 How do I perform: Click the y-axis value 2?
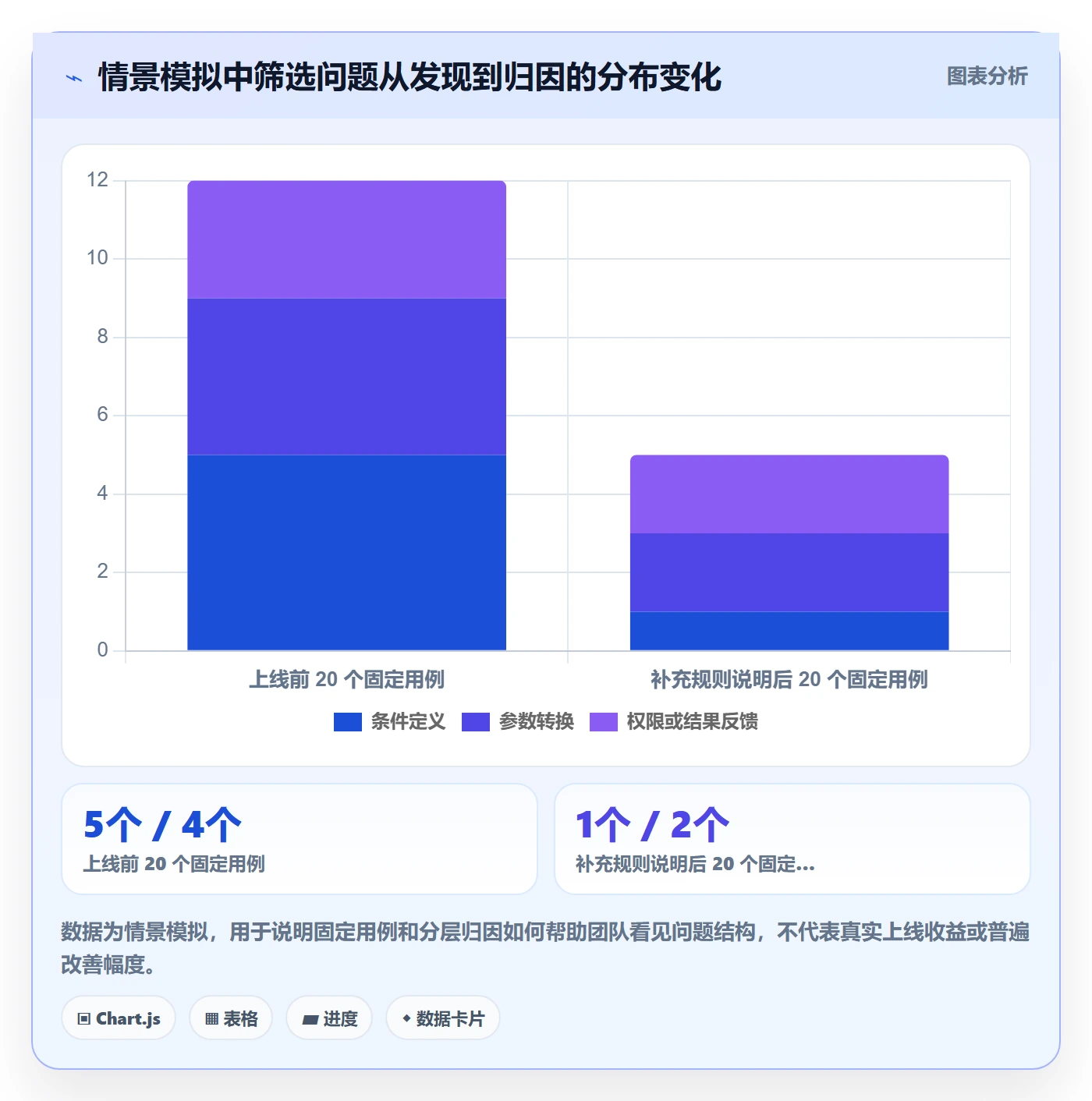[102, 572]
